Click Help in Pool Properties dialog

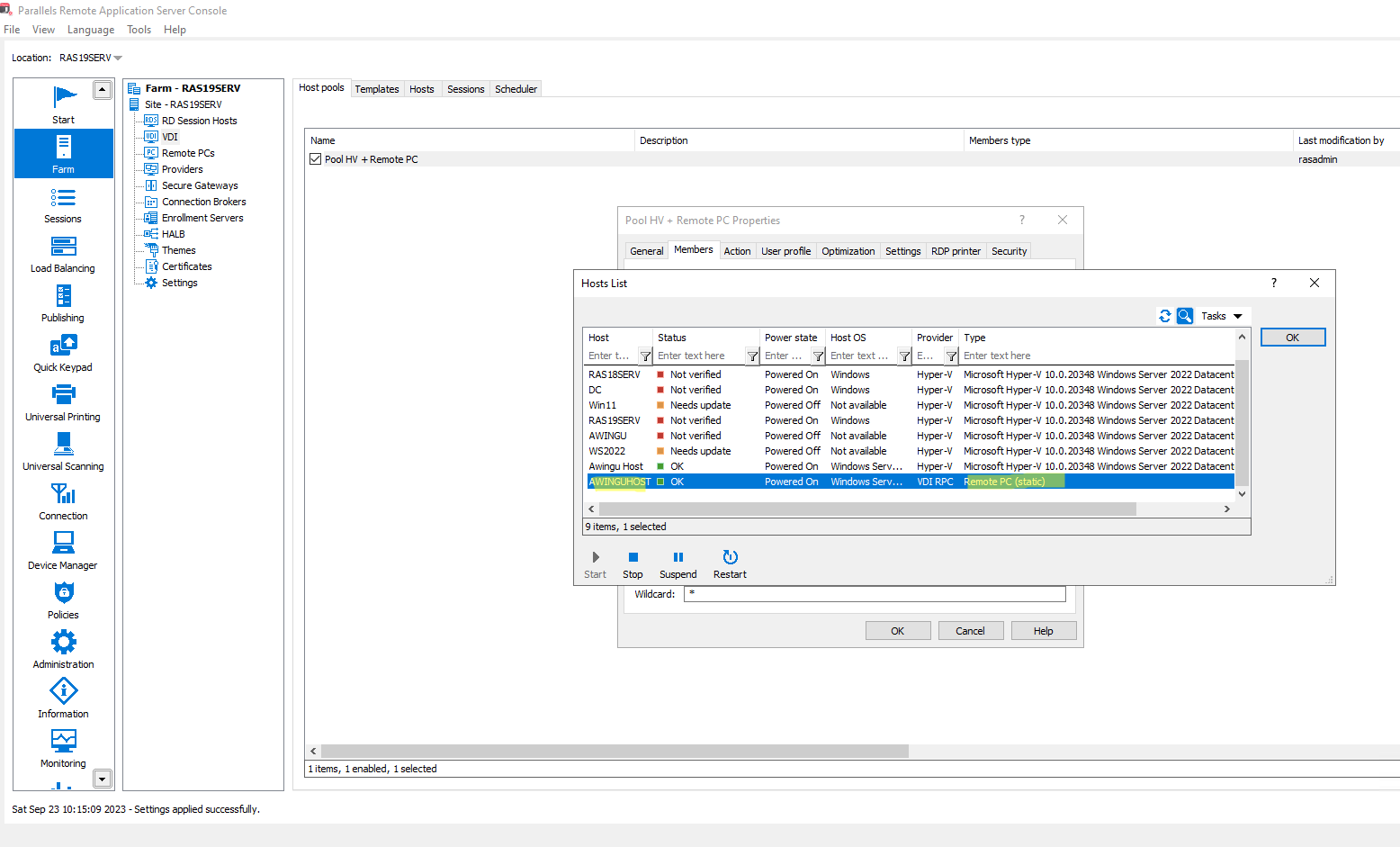[1044, 631]
